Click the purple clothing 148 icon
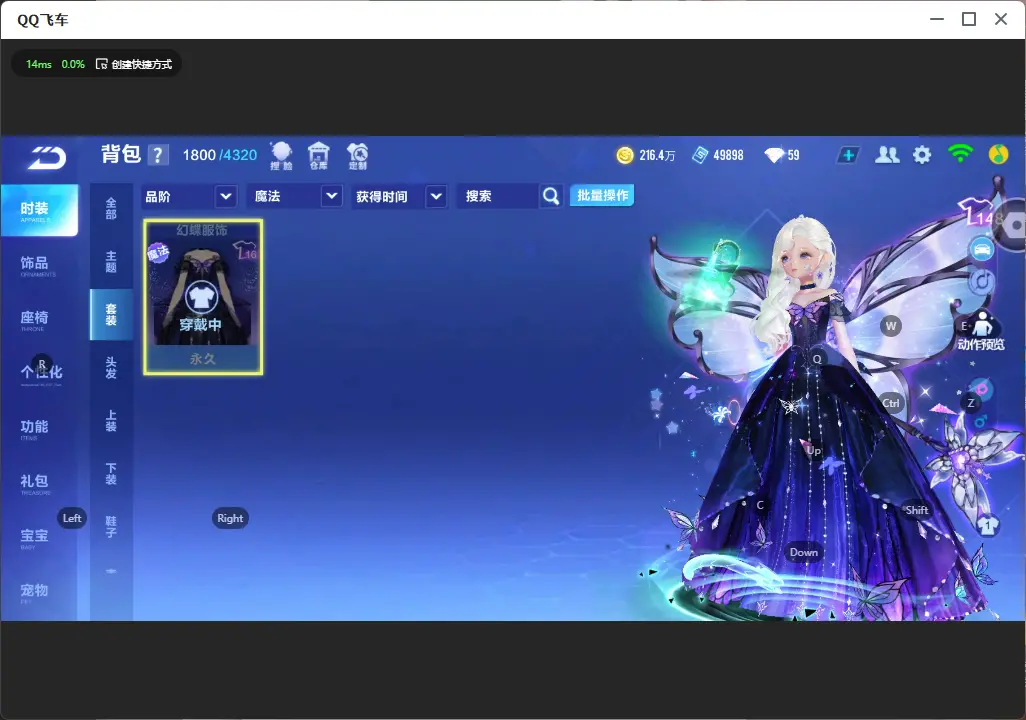The image size is (1026, 720). point(980,212)
